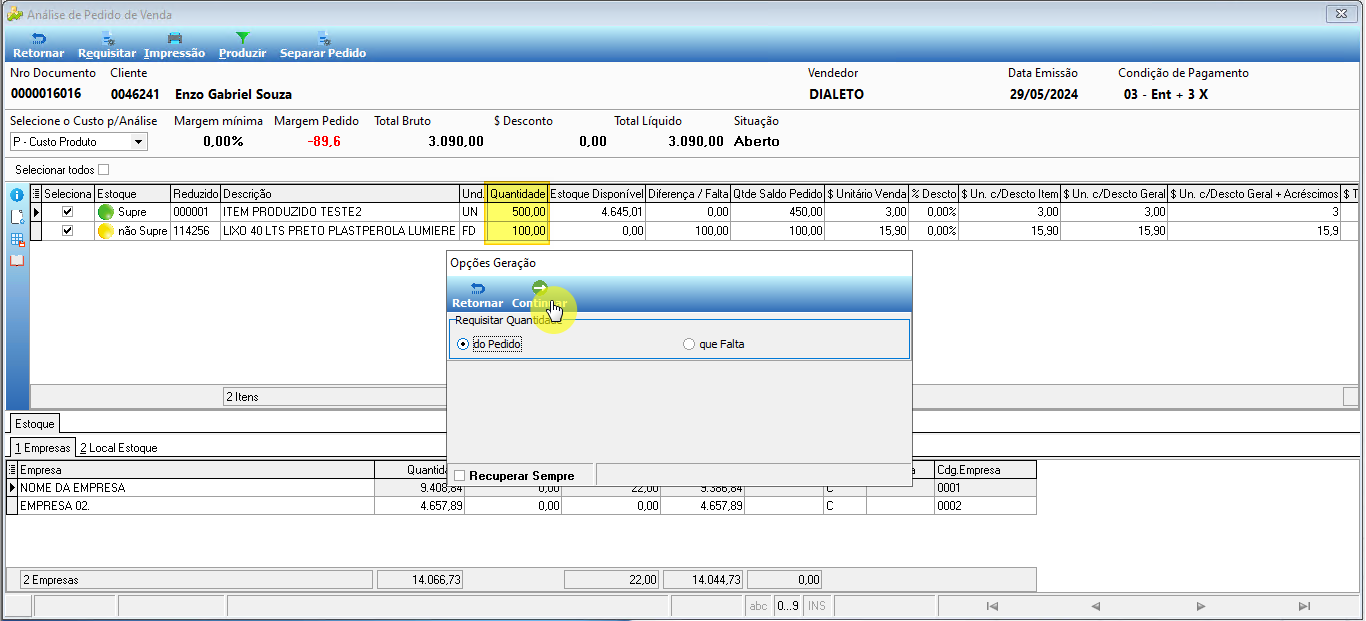Select the 'que Falta' radio option
This screenshot has width=1366, height=621.
(x=688, y=344)
